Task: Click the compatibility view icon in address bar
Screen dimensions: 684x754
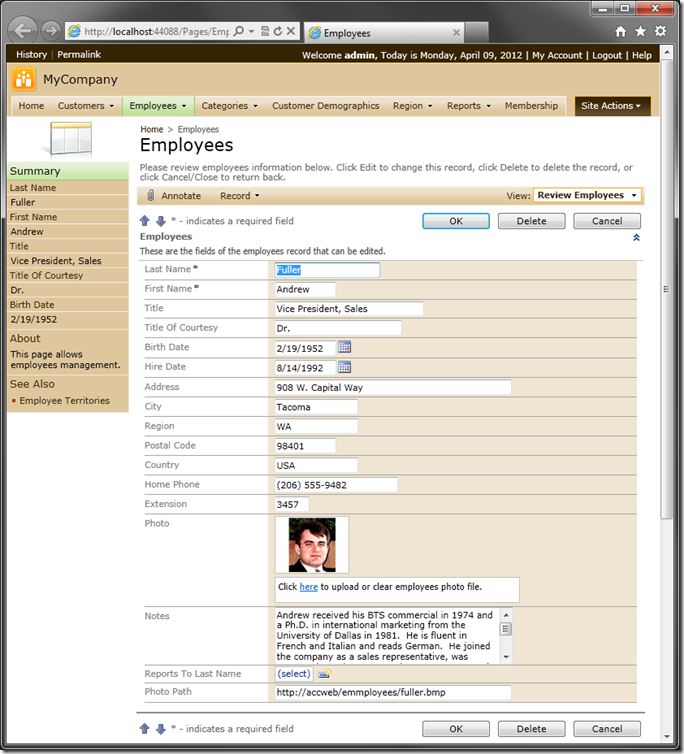Action: tap(265, 31)
